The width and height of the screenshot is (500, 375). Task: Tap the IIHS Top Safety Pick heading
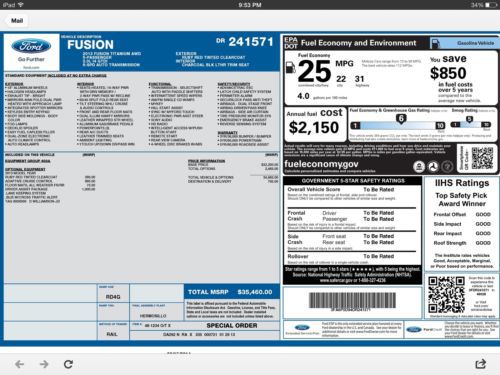pos(462,199)
